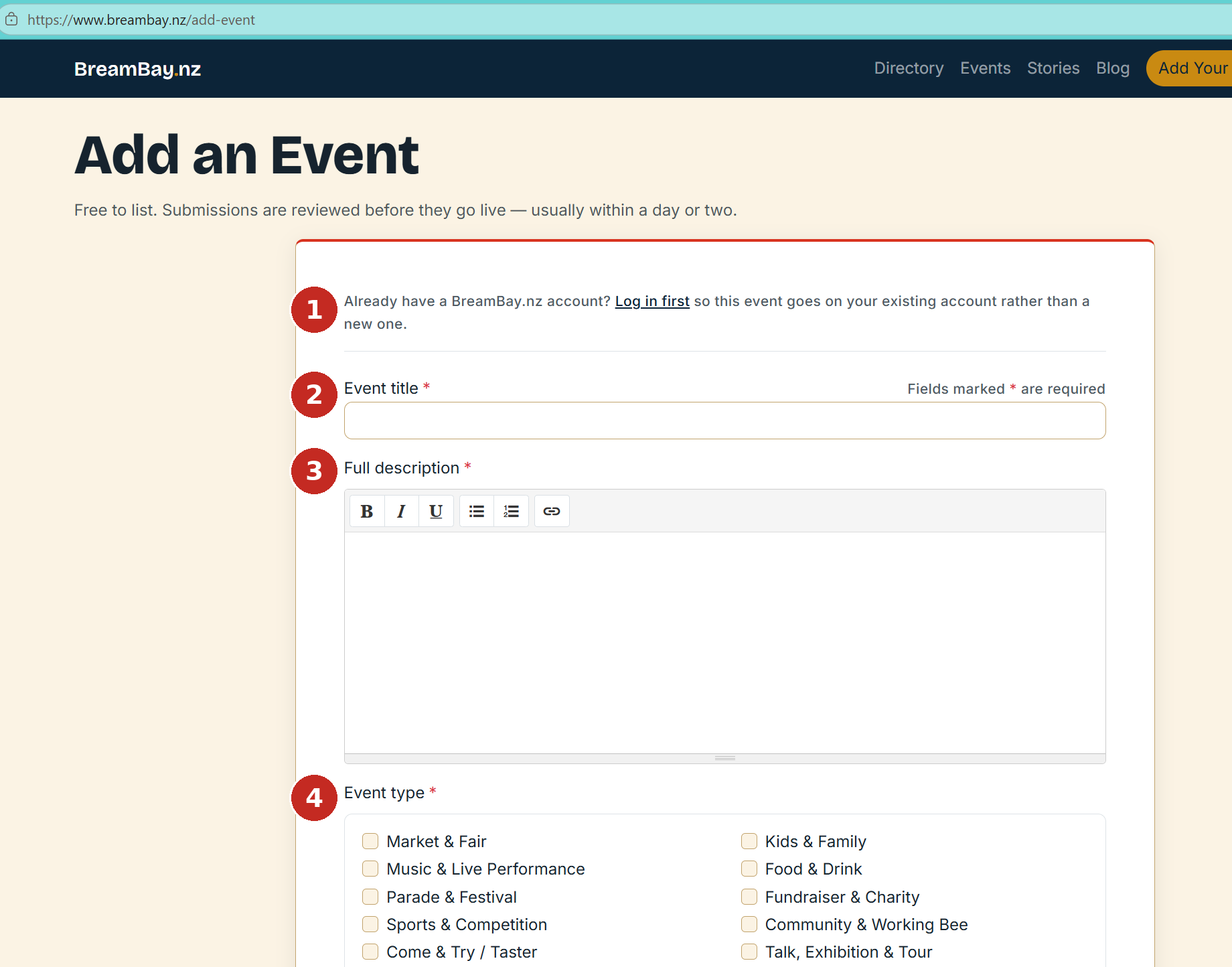Click the browser address bar URL
1232x967 pixels.
click(x=141, y=20)
